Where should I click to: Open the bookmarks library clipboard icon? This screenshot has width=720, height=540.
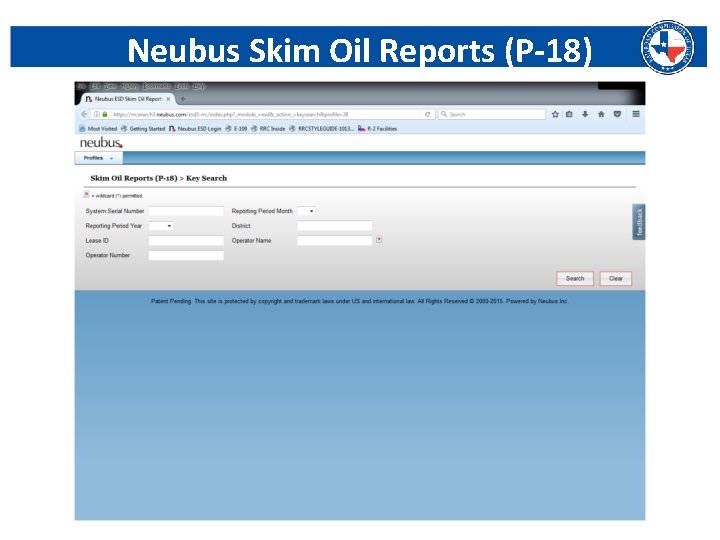569,114
